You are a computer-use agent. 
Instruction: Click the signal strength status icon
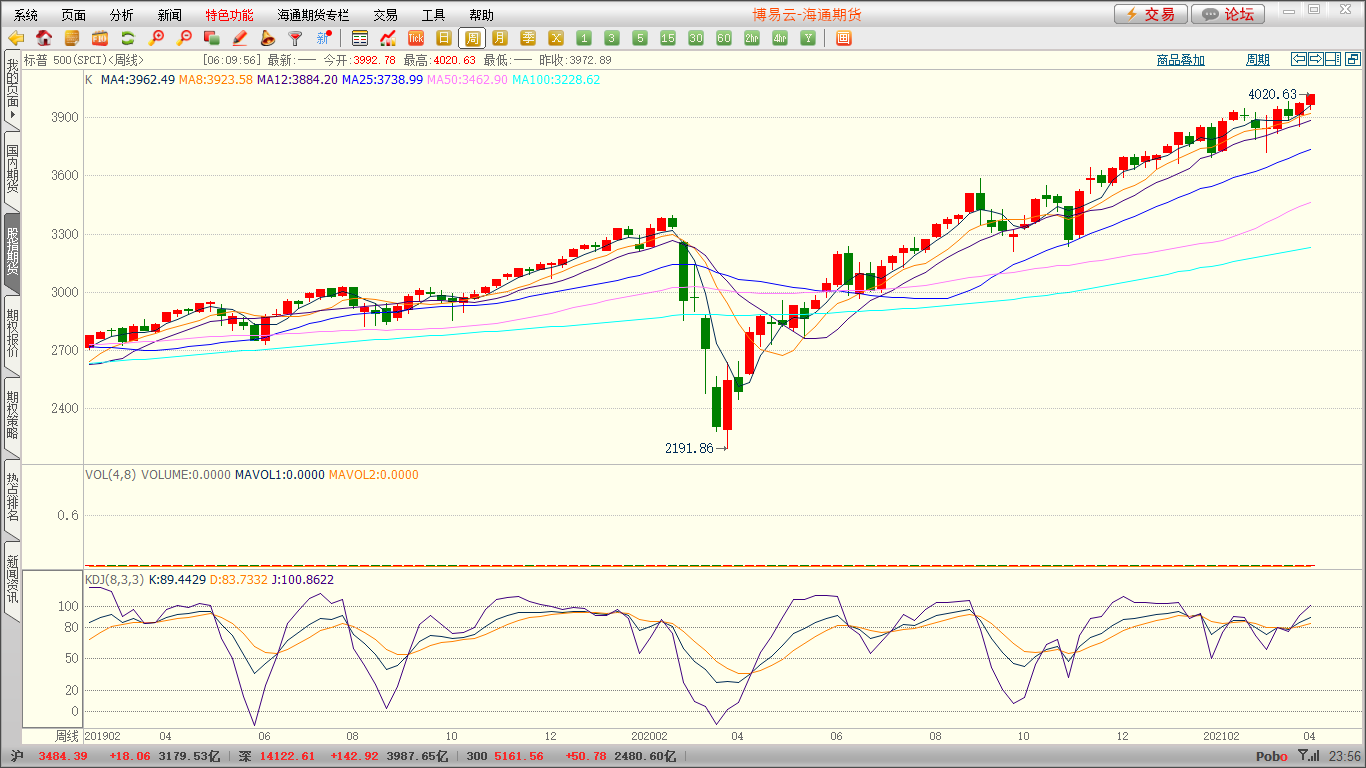[1307, 756]
